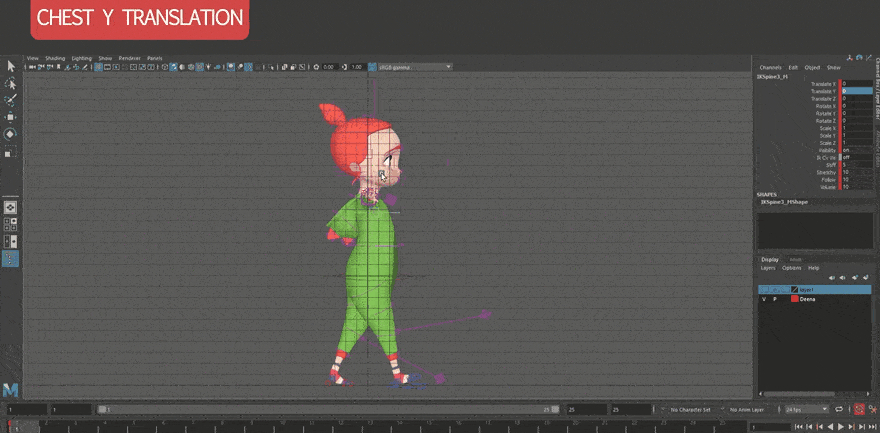880x433 pixels.
Task: Toggle the auto keyframe button
Action: 858,410
